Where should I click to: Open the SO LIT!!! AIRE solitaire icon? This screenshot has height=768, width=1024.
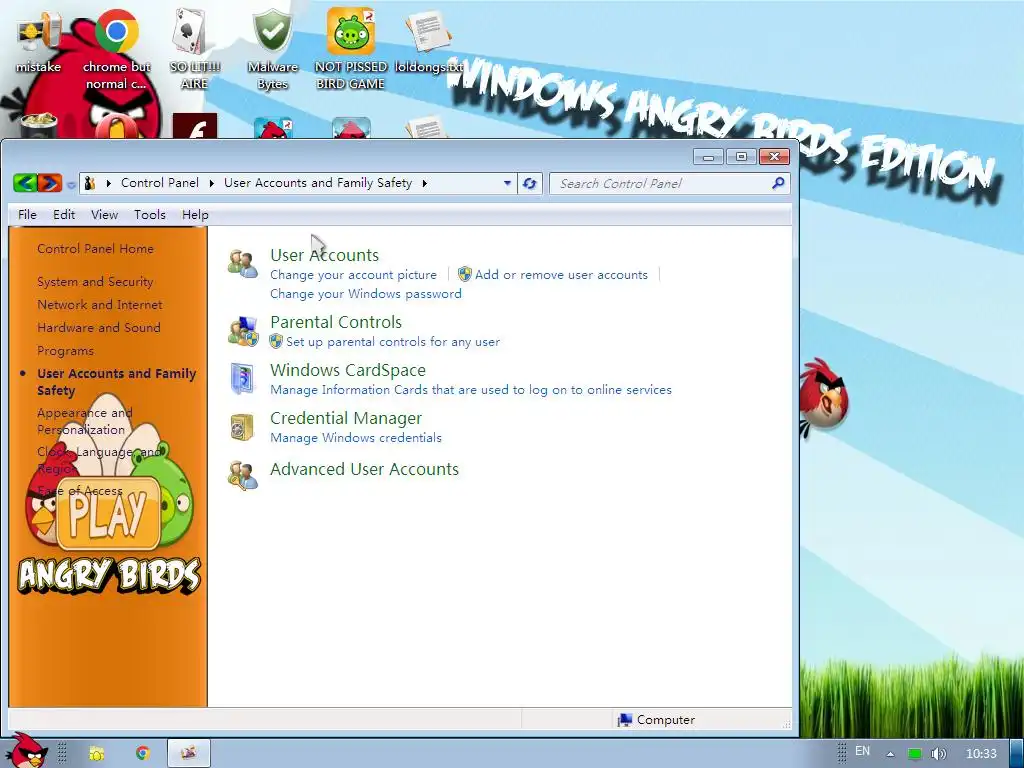point(195,49)
